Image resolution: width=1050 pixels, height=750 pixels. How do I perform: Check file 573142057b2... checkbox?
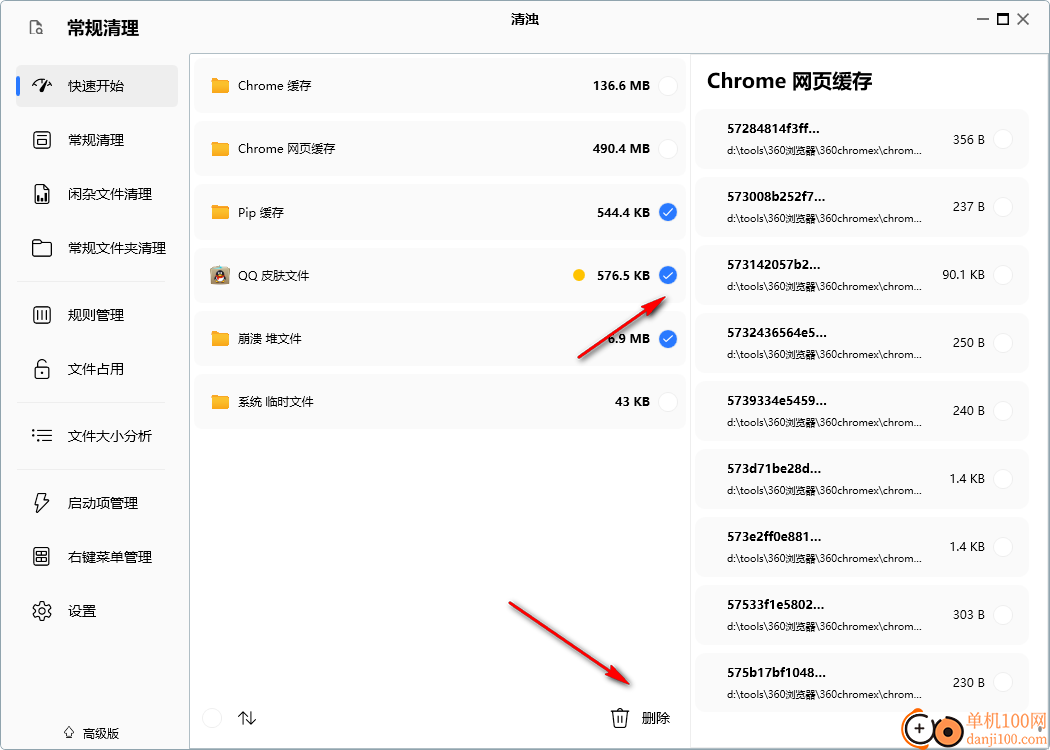point(1002,275)
